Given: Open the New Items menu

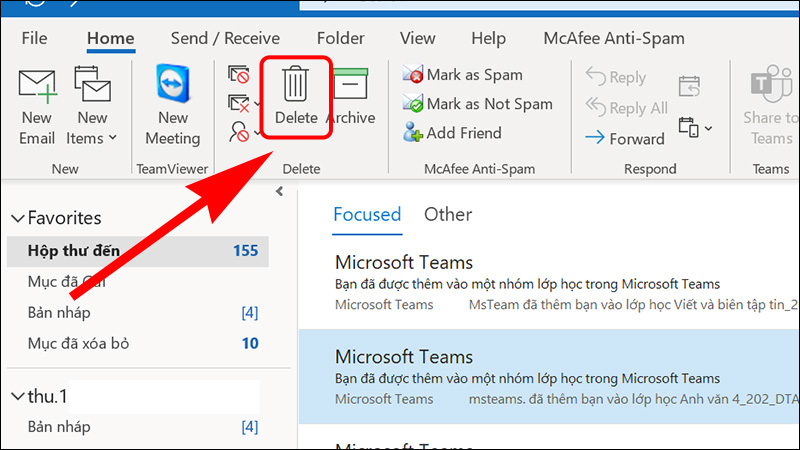Looking at the screenshot, I should tap(92, 106).
